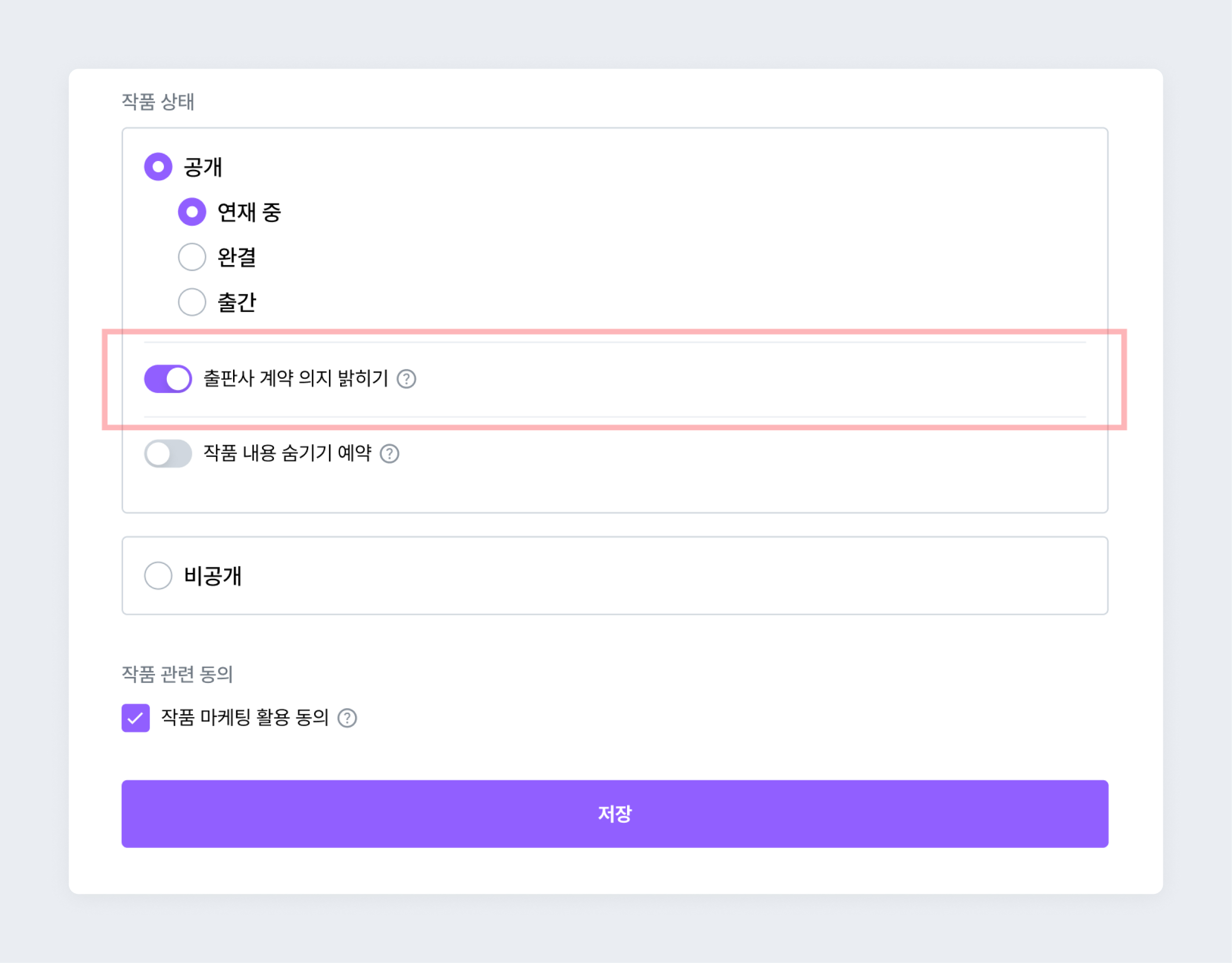This screenshot has height=963, width=1232.
Task: Click the 출간 label text
Action: (237, 302)
